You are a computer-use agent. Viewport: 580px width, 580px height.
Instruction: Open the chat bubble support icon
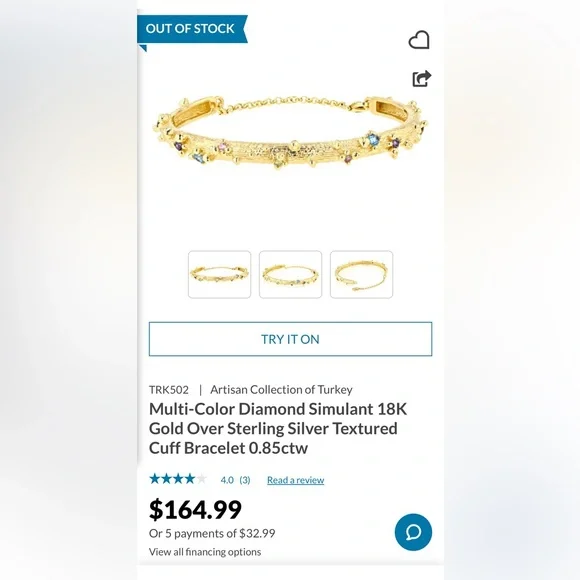coord(413,532)
